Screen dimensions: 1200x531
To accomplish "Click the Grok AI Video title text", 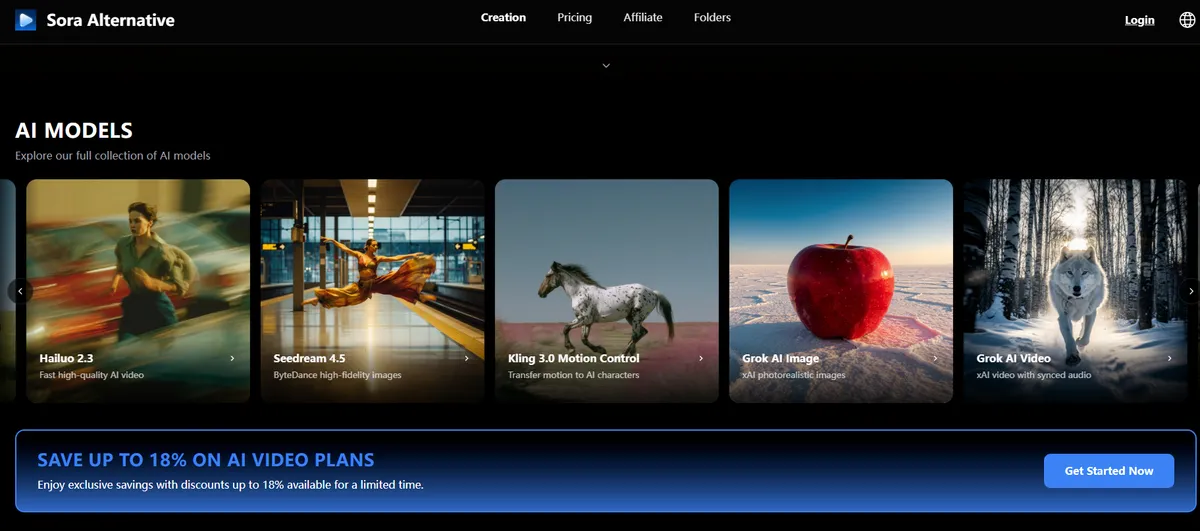I will point(1014,358).
